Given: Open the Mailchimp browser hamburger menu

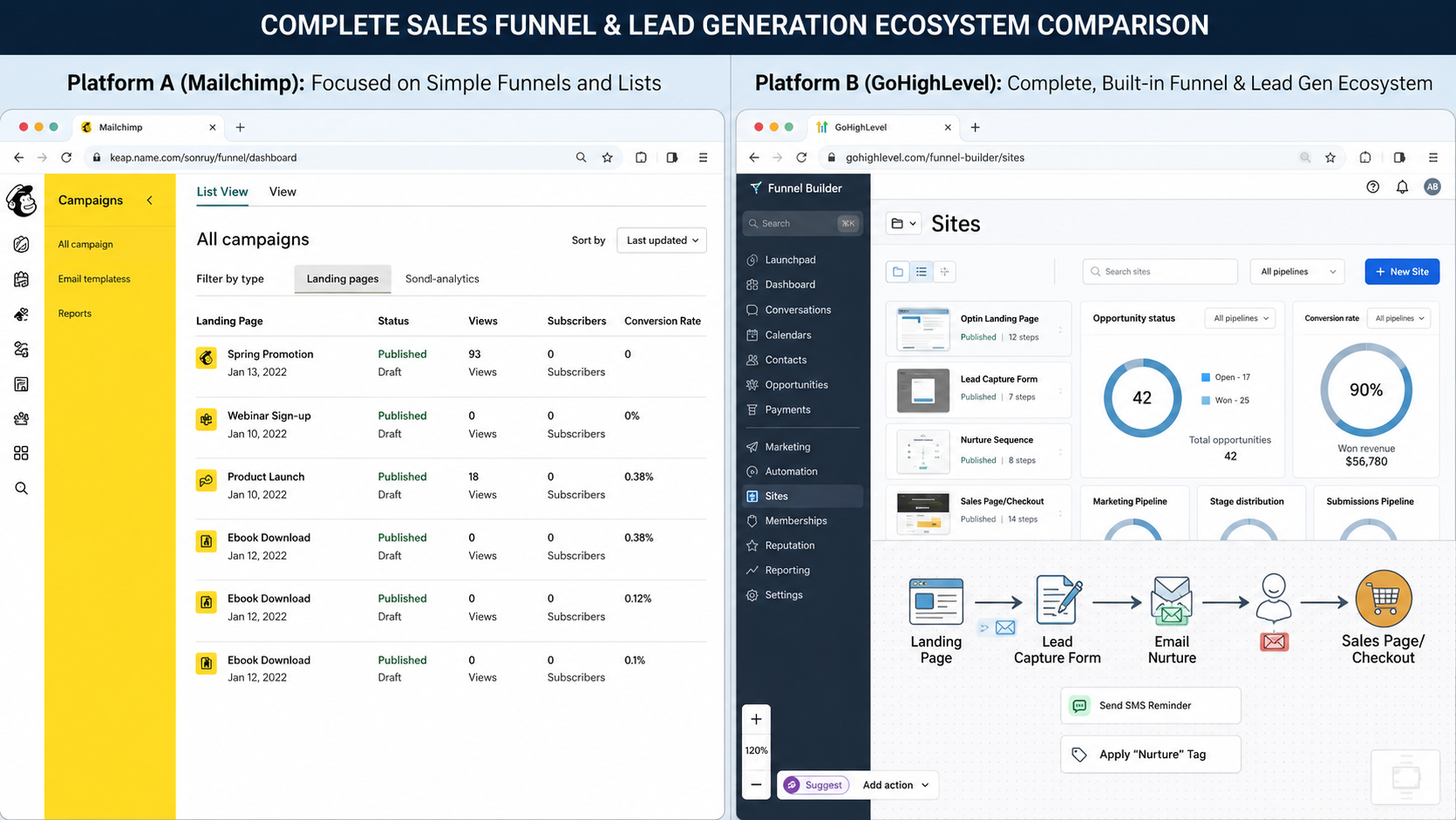Looking at the screenshot, I should [703, 158].
